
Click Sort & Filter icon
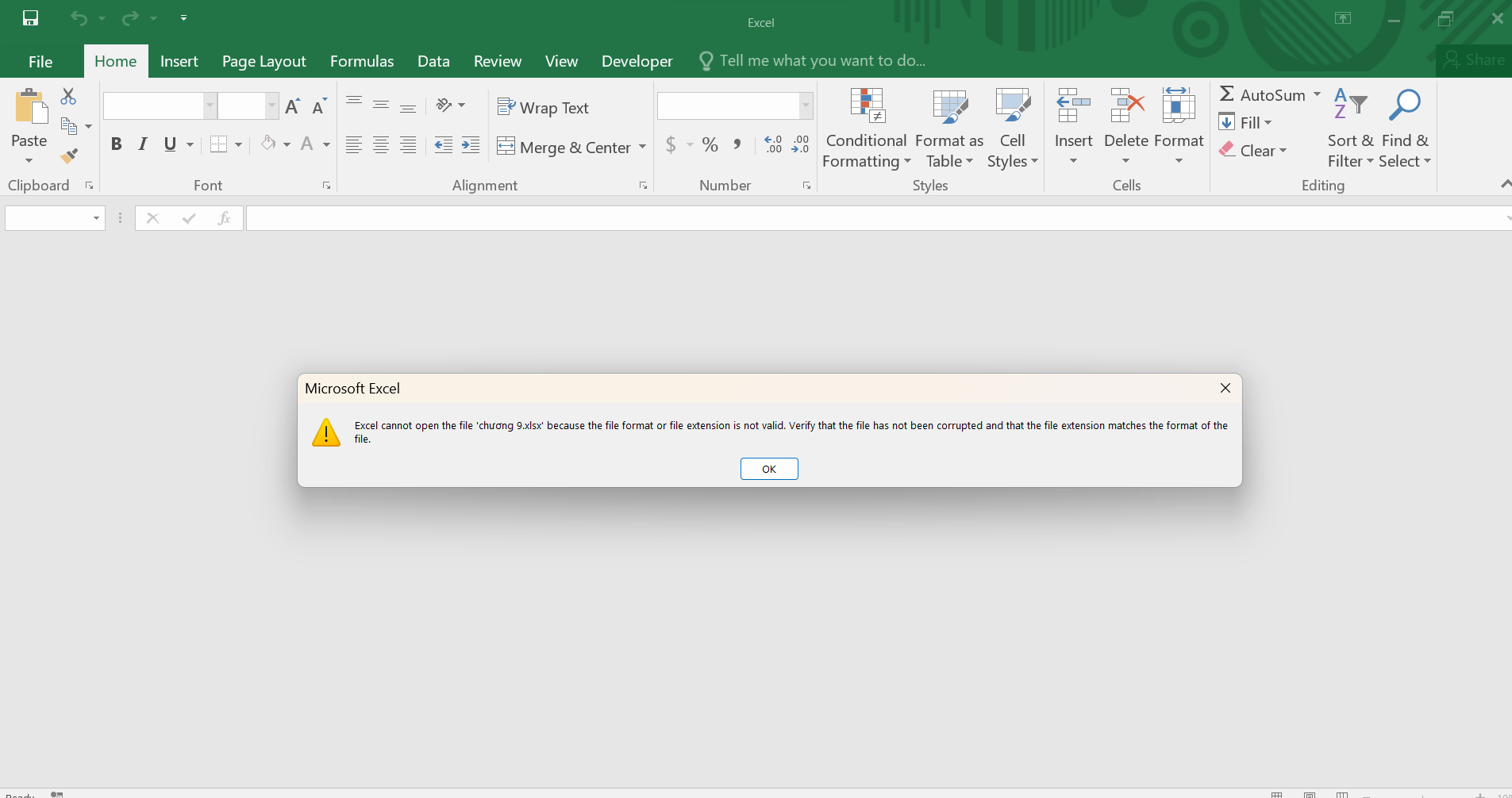pyautogui.click(x=1350, y=104)
